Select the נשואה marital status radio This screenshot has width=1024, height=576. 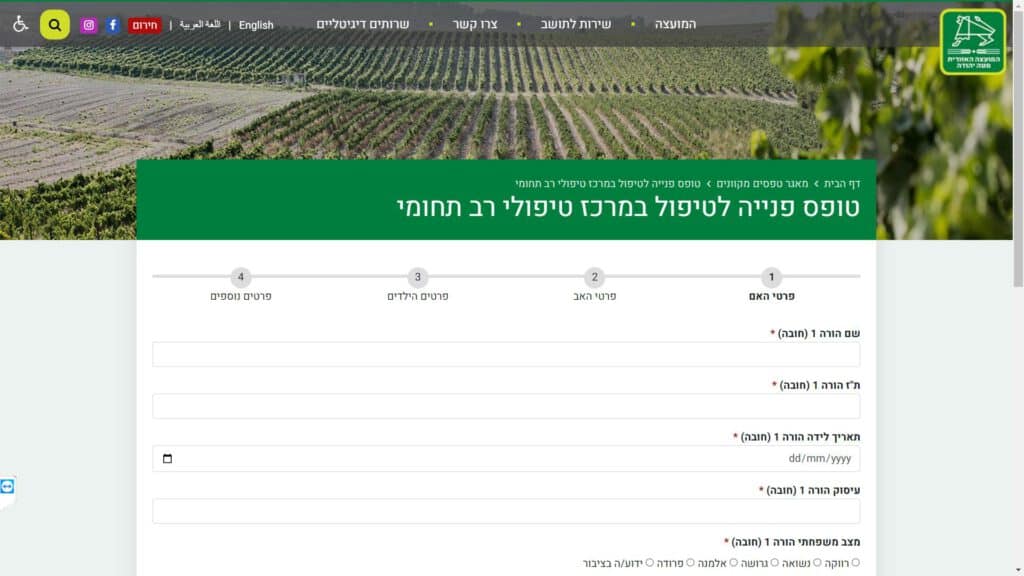[x=816, y=563]
